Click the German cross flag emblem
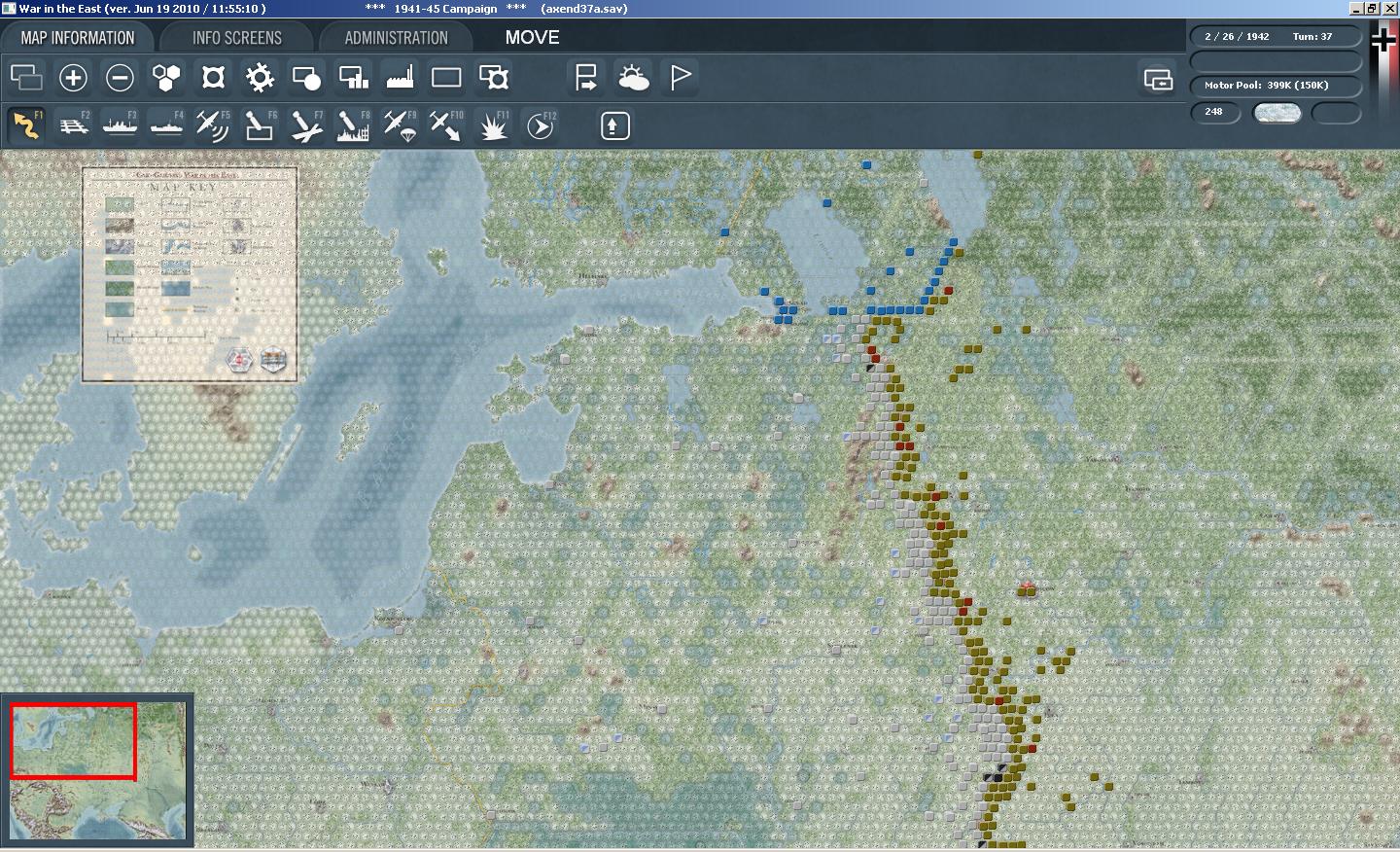The image size is (1400, 852). 1382,40
